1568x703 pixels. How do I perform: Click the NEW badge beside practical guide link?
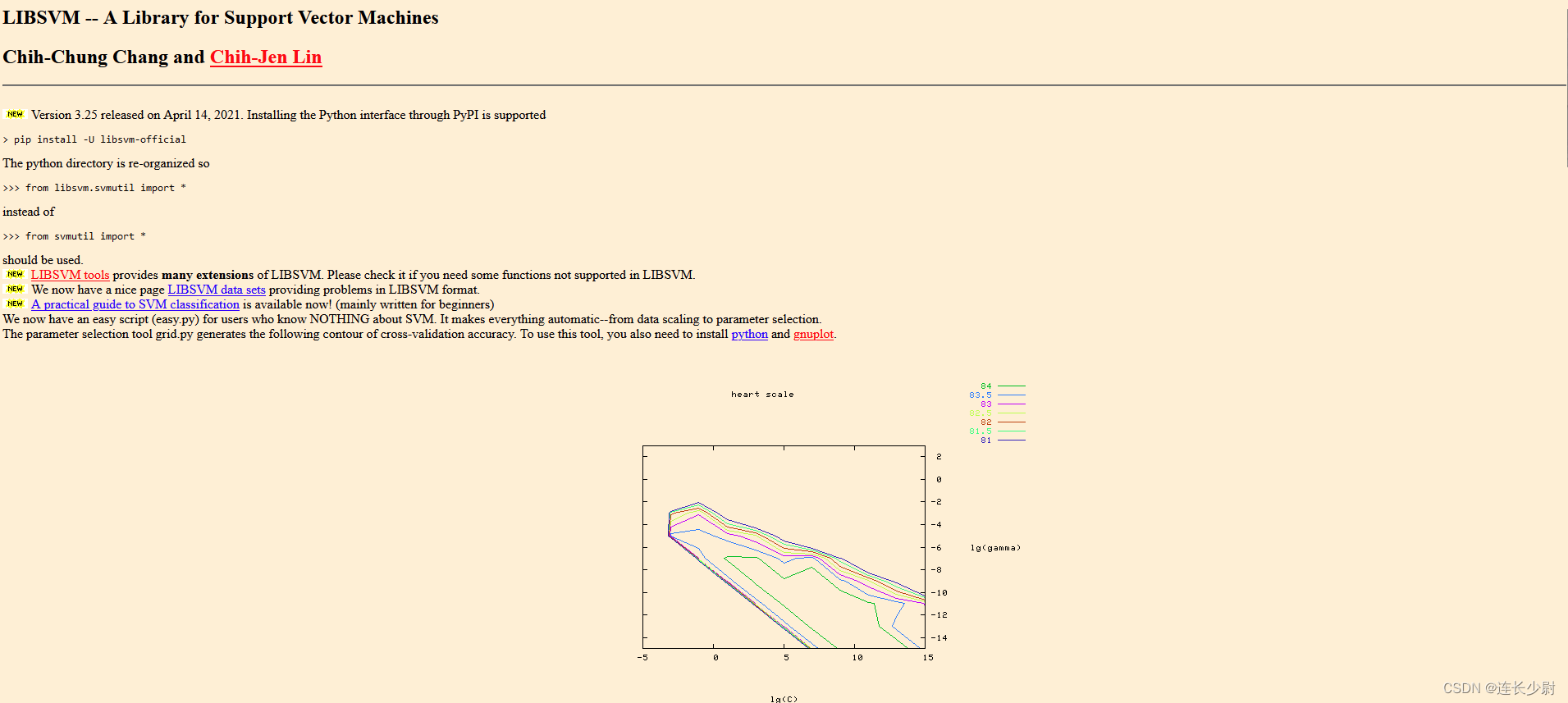[x=15, y=304]
